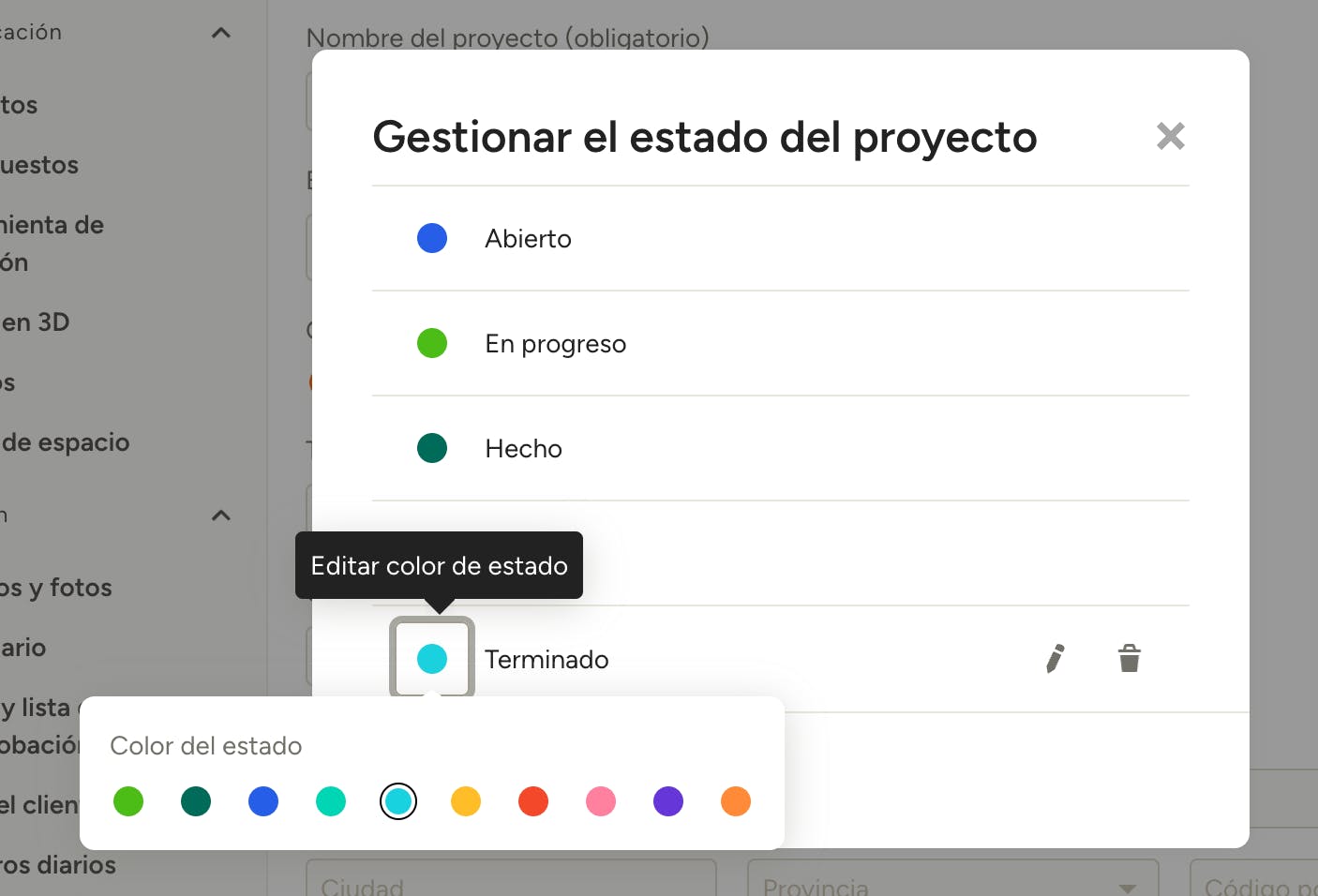
Task: Choose the dark teal color swatch
Action: pos(196,801)
